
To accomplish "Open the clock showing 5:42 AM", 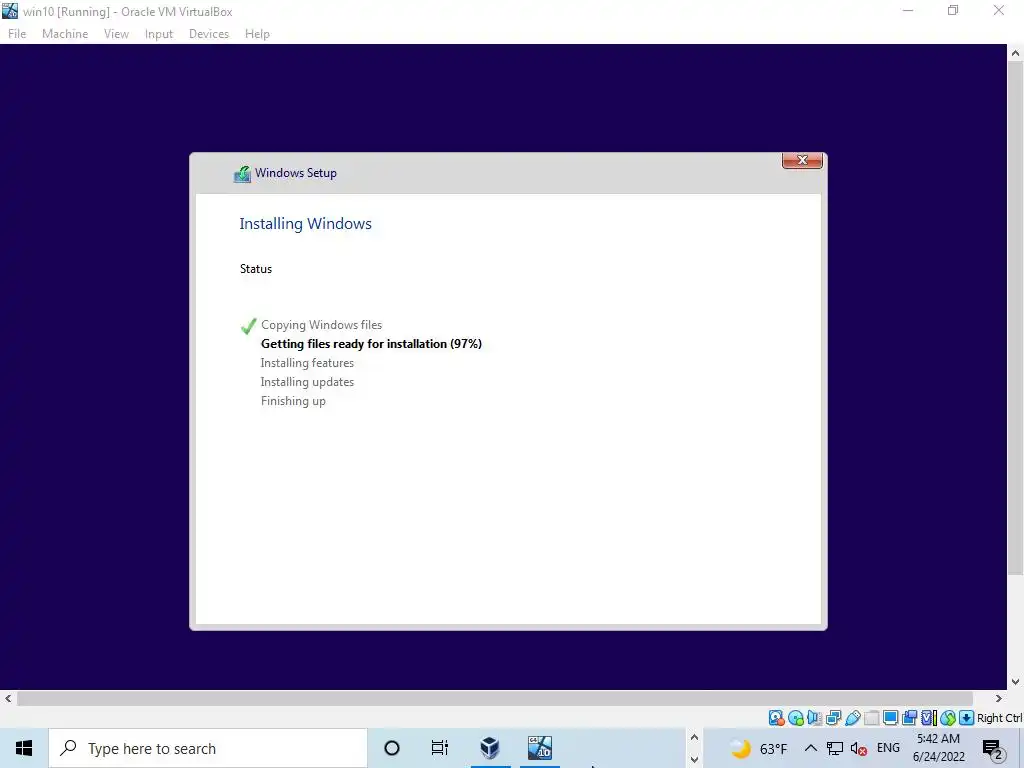I will (938, 748).
